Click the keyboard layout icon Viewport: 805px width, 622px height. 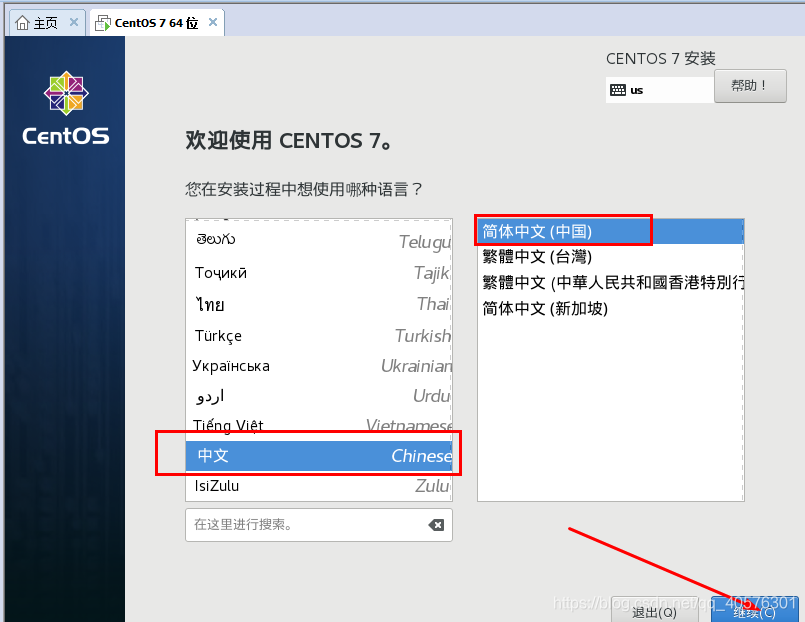tap(618, 90)
